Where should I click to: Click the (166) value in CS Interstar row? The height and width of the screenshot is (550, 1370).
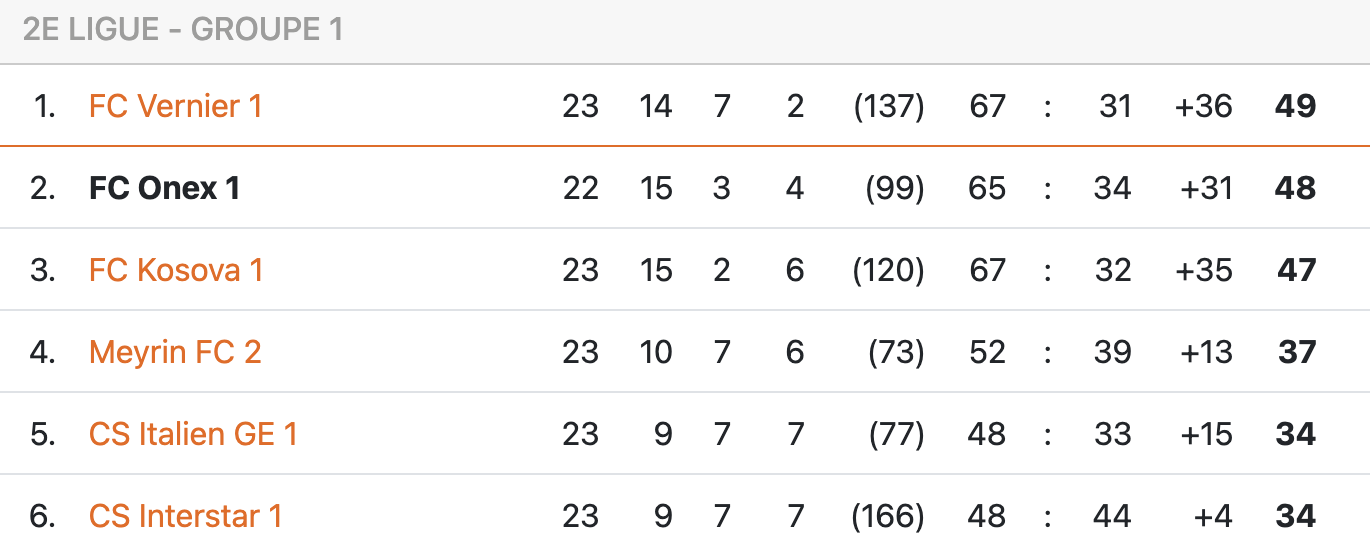click(889, 516)
